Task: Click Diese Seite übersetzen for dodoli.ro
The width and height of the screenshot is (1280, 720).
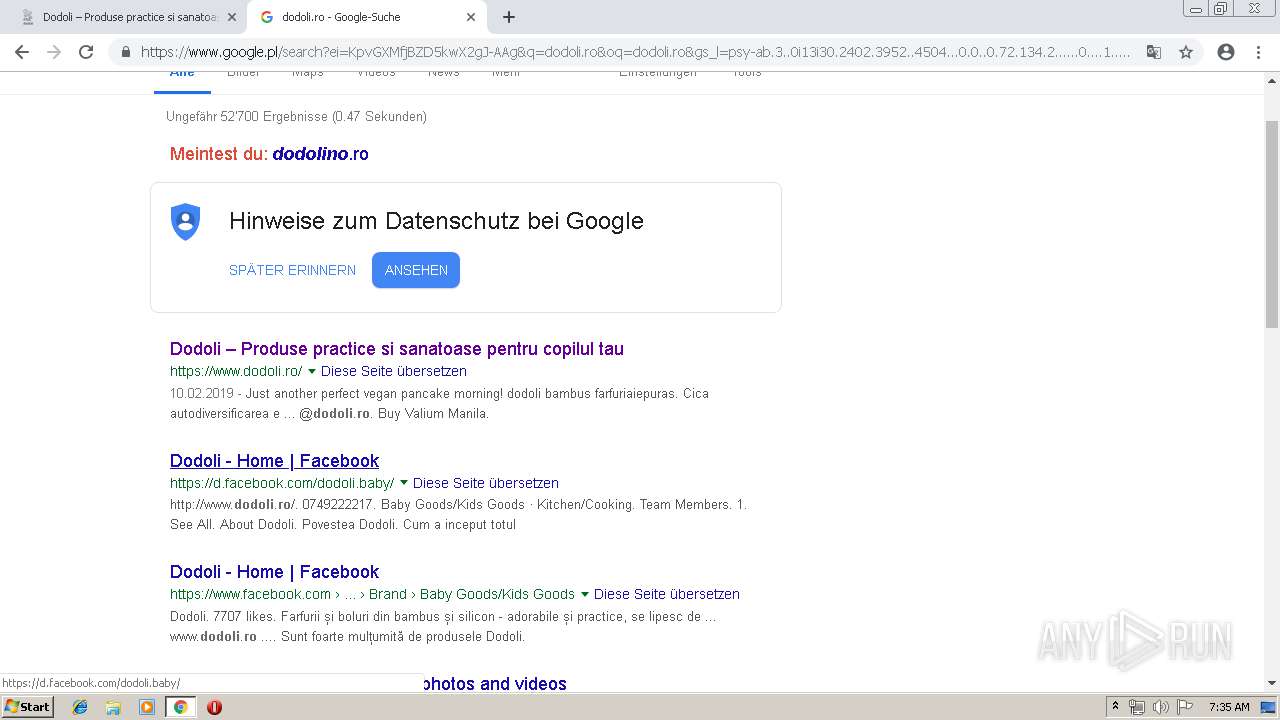Action: pyautogui.click(x=394, y=371)
